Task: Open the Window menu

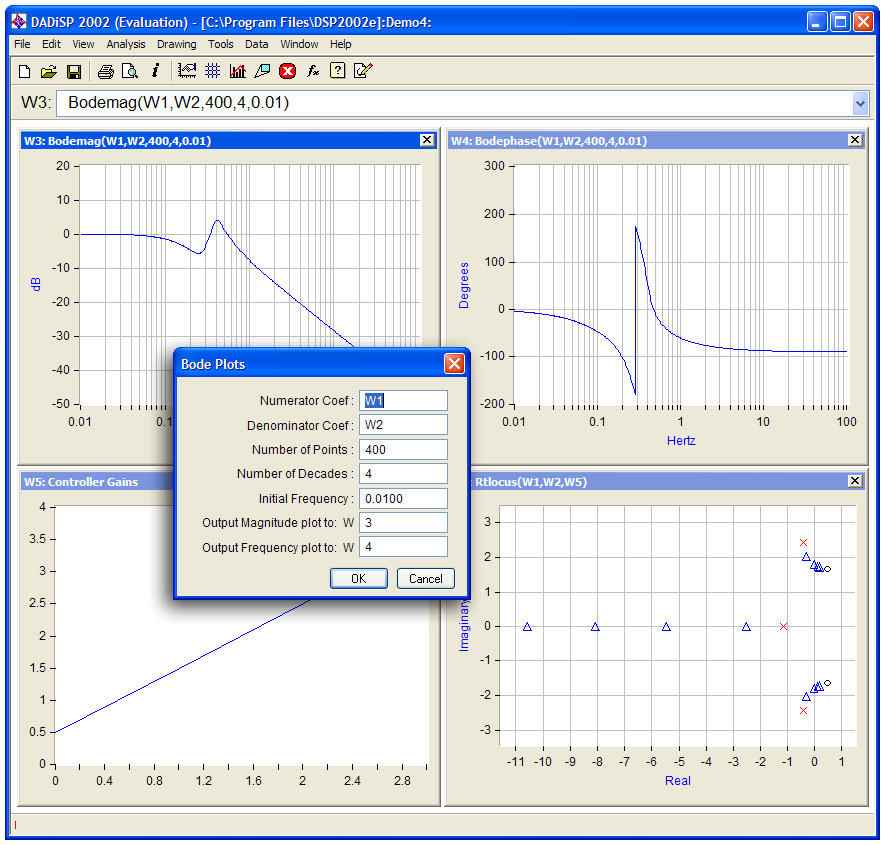Action: (x=299, y=44)
